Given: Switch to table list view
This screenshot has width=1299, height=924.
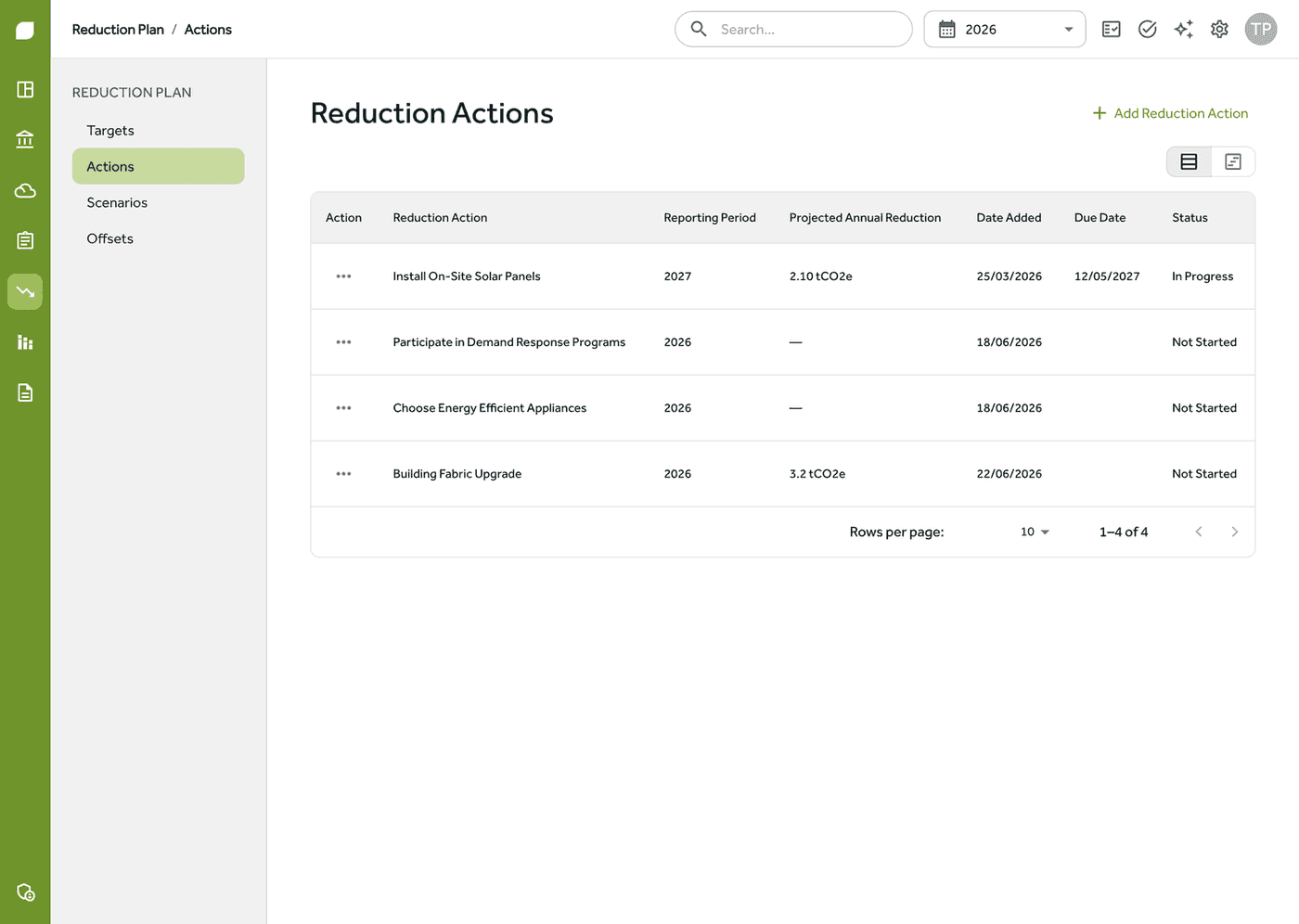Looking at the screenshot, I should 1189,161.
